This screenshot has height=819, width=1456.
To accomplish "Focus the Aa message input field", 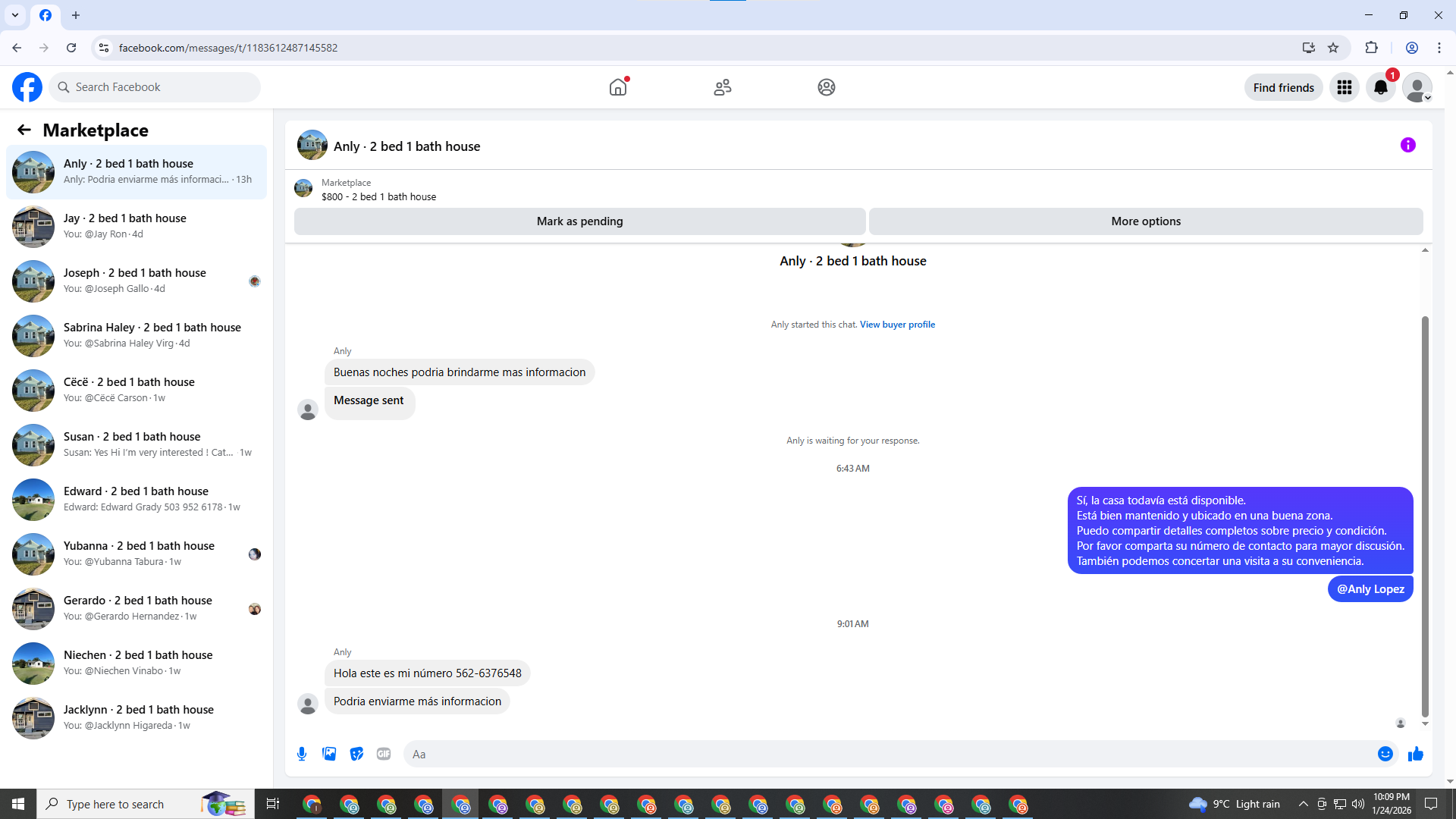I will pyautogui.click(x=887, y=754).
